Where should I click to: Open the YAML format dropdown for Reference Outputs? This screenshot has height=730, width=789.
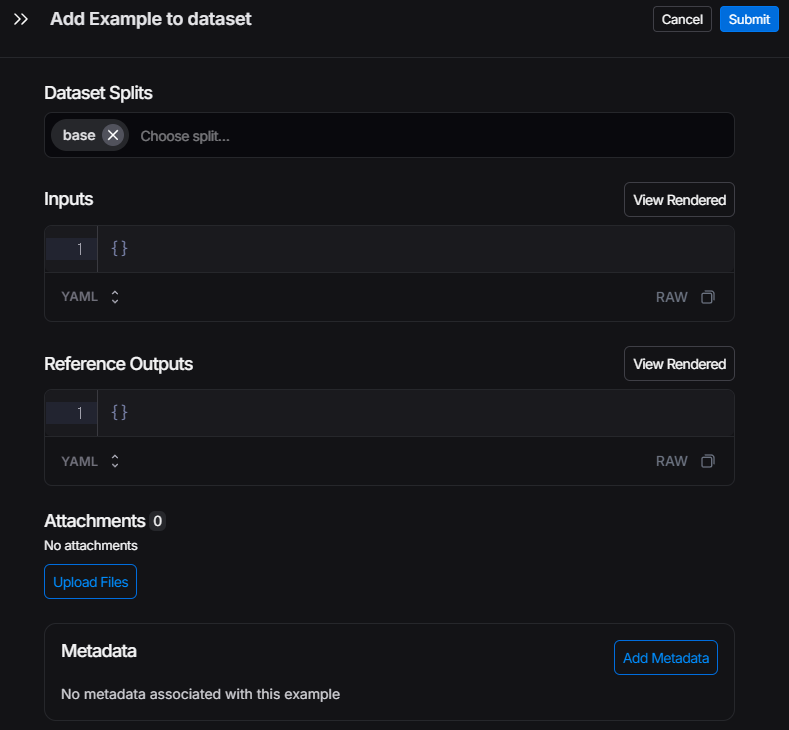pos(90,461)
